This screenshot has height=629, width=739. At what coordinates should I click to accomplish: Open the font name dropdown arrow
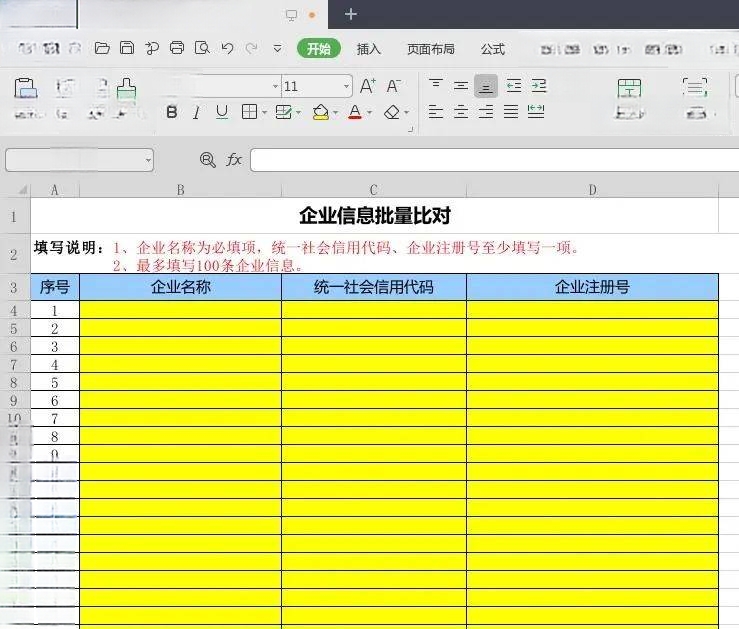[275, 86]
